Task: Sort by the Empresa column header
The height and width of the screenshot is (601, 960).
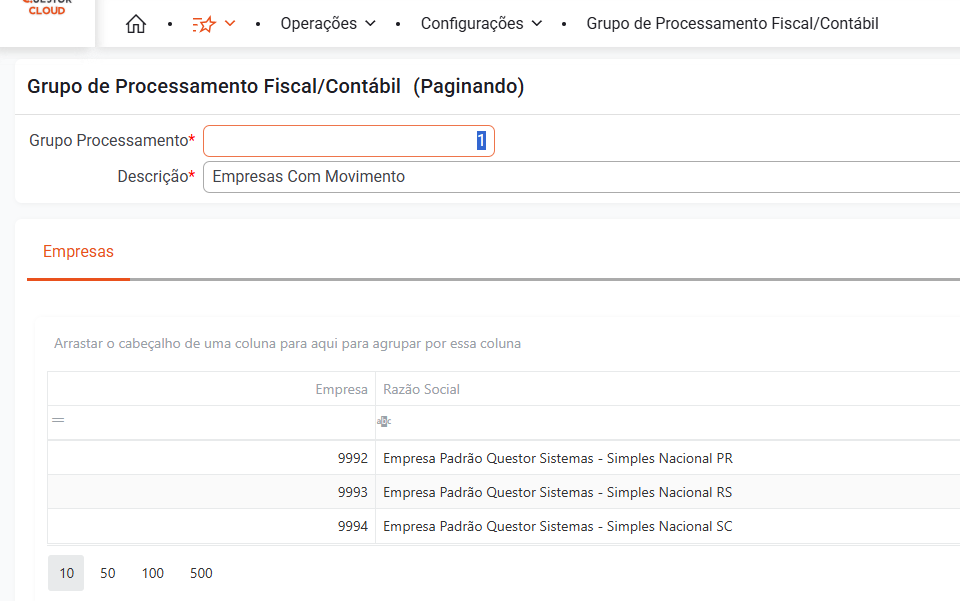Action: pos(211,389)
